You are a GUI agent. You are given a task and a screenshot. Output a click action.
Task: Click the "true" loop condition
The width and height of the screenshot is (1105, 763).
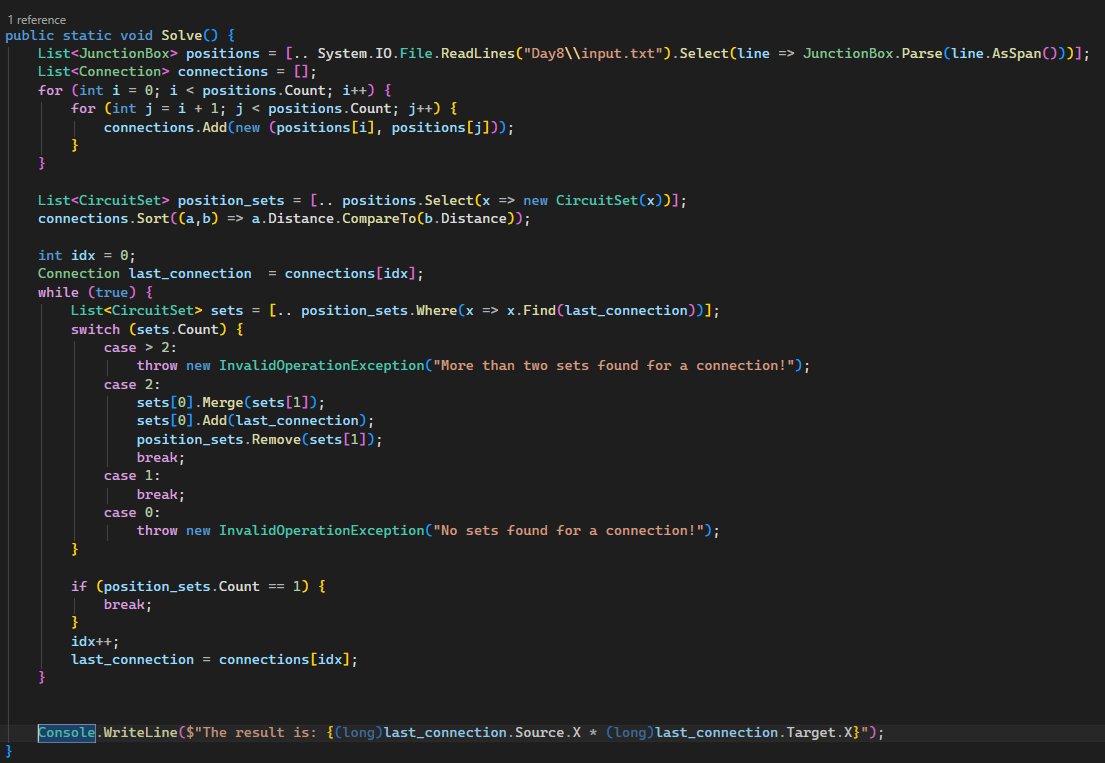(x=111, y=292)
